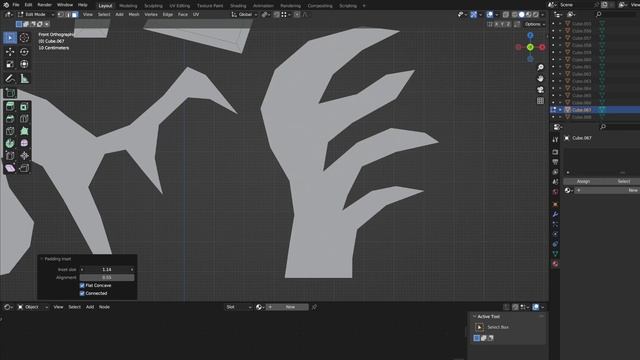
Task: Toggle the Flat Concave checkbox
Action: tap(82, 285)
